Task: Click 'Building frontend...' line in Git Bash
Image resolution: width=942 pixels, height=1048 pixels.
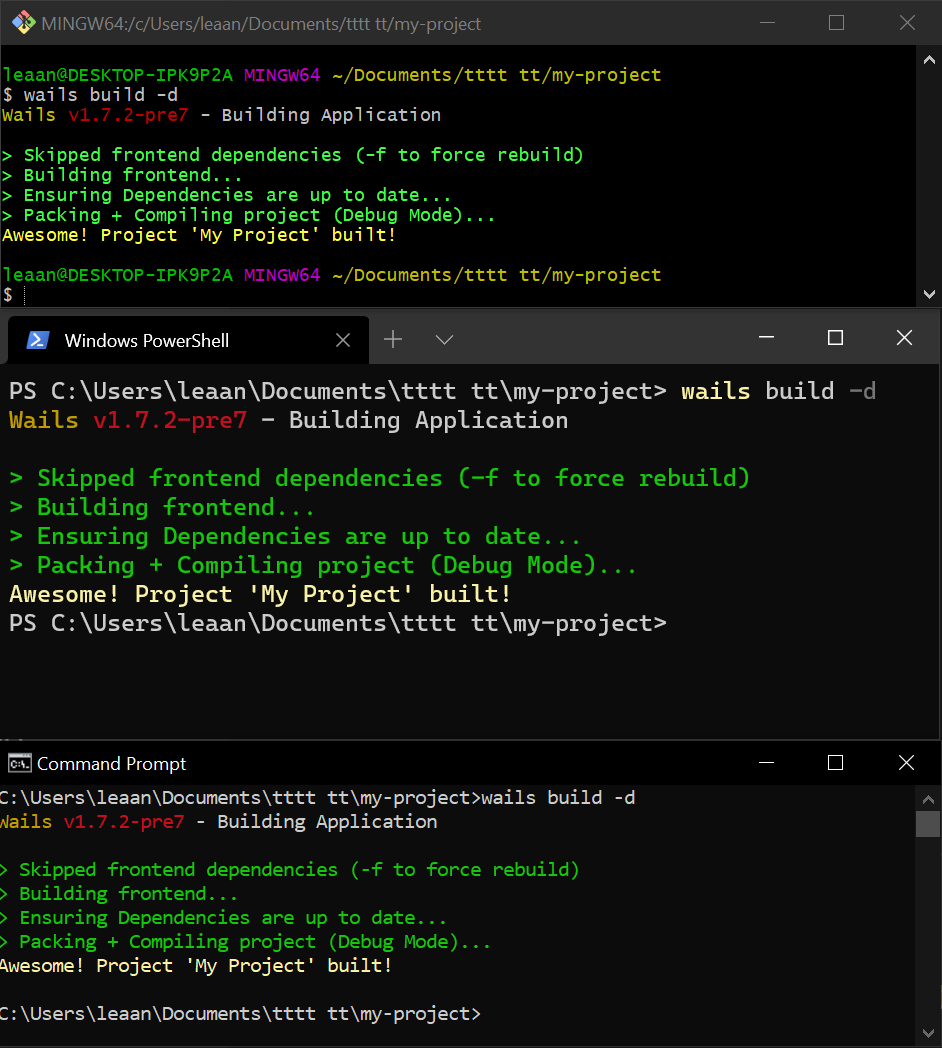Action: point(122,175)
